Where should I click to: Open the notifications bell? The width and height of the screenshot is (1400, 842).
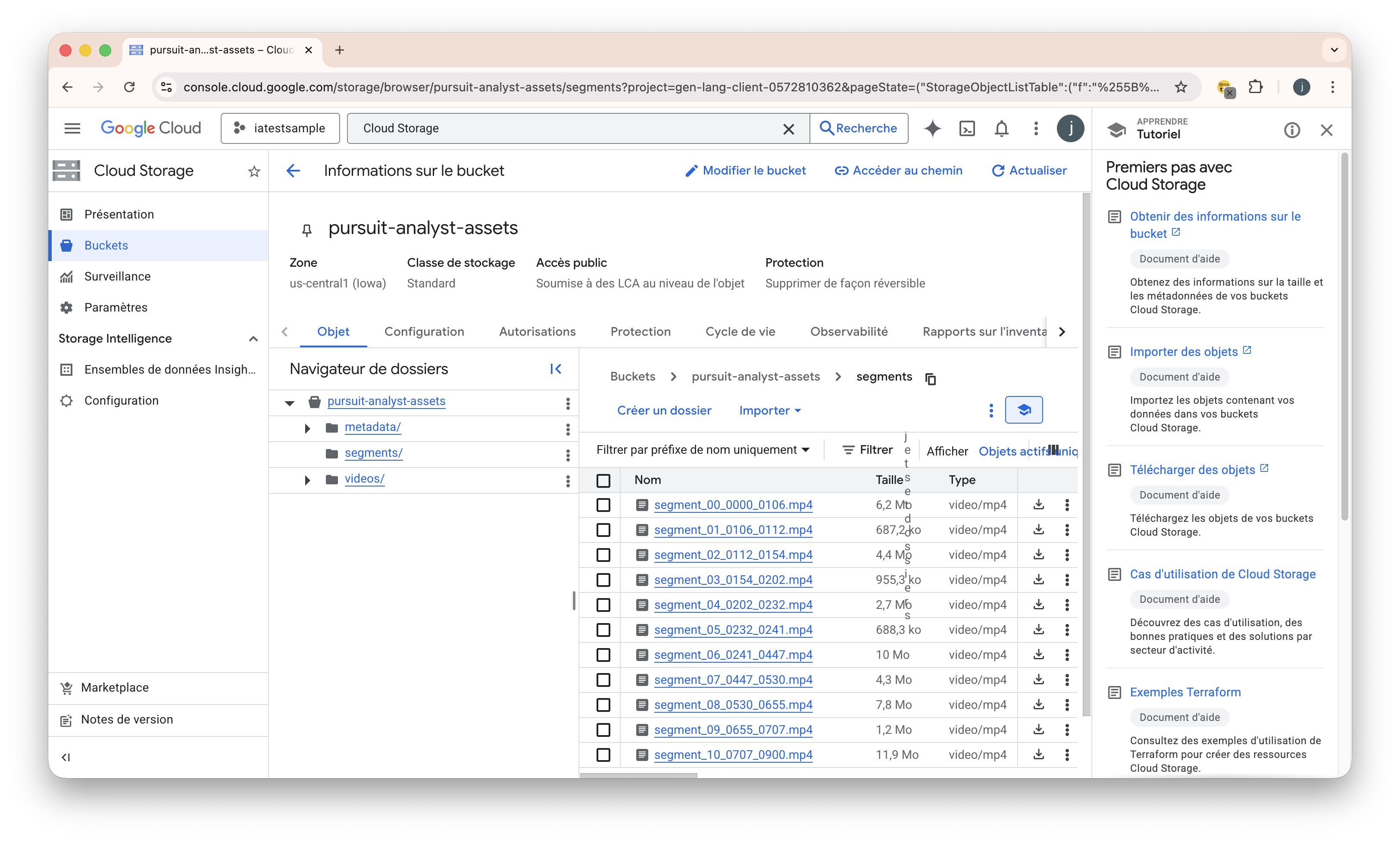[x=1002, y=128]
